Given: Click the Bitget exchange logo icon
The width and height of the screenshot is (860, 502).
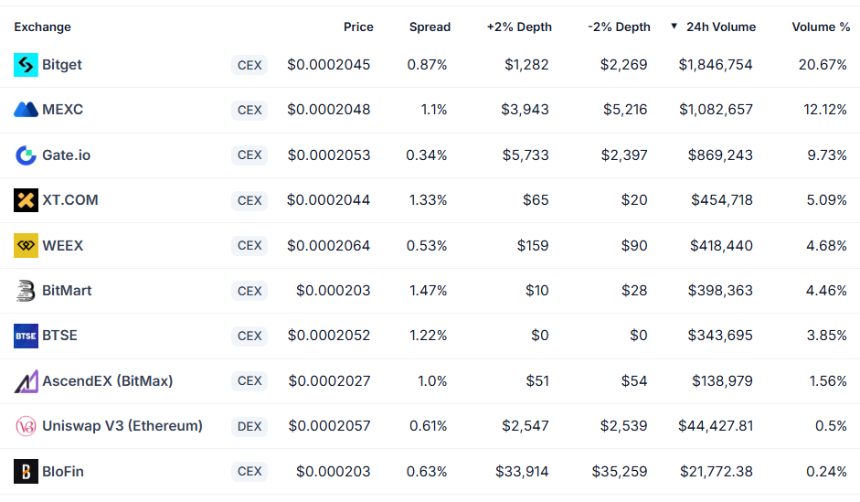Looking at the screenshot, I should [26, 65].
